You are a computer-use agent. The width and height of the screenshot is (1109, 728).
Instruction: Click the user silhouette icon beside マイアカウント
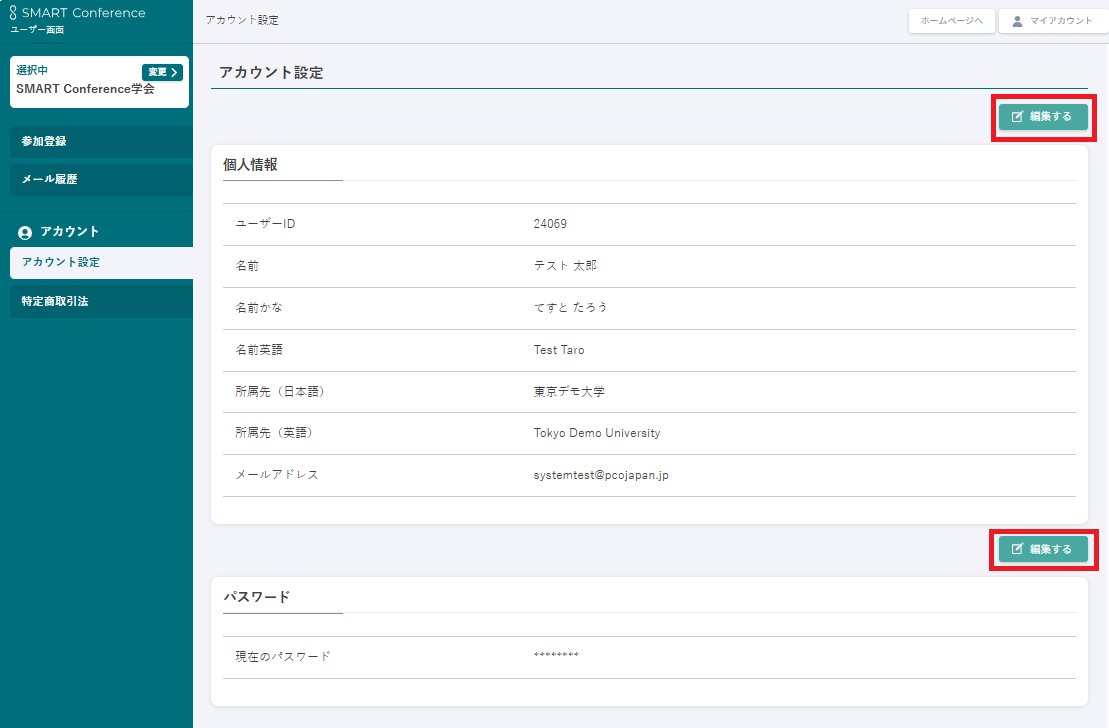pos(1018,21)
